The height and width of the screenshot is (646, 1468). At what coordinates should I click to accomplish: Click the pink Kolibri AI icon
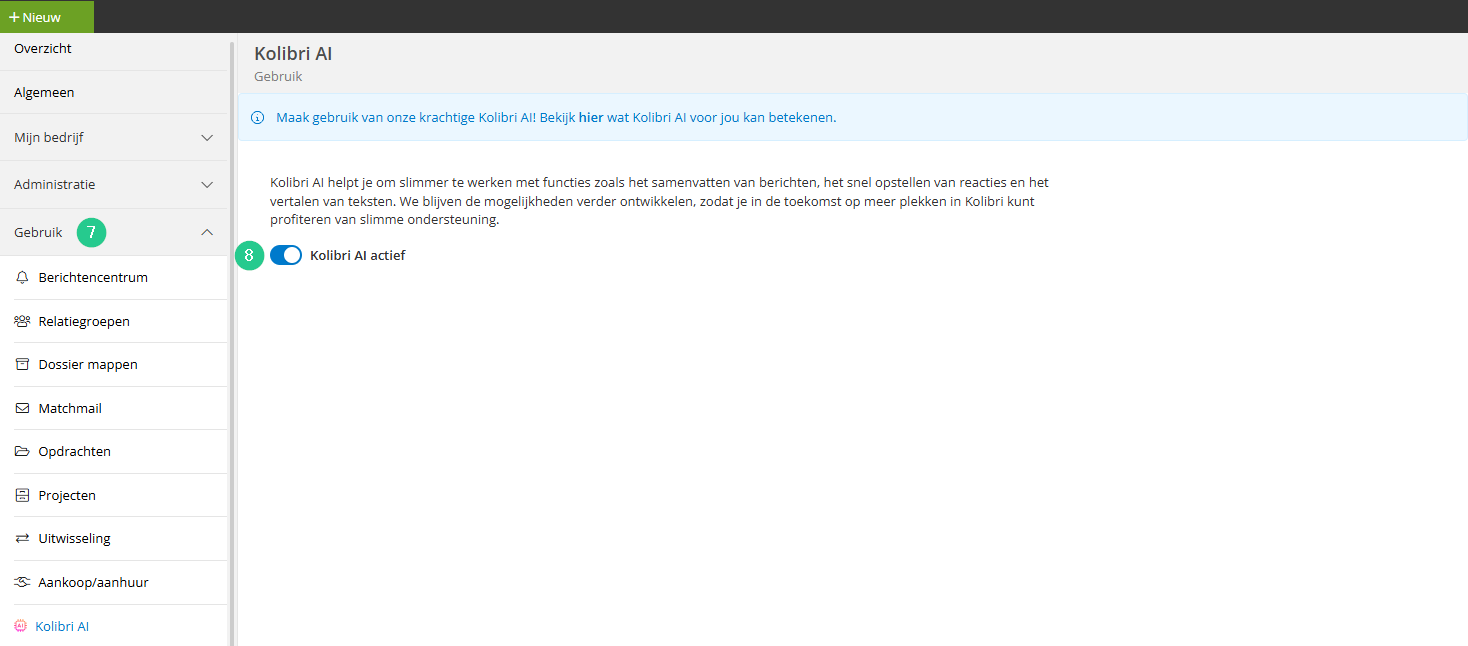pos(21,626)
